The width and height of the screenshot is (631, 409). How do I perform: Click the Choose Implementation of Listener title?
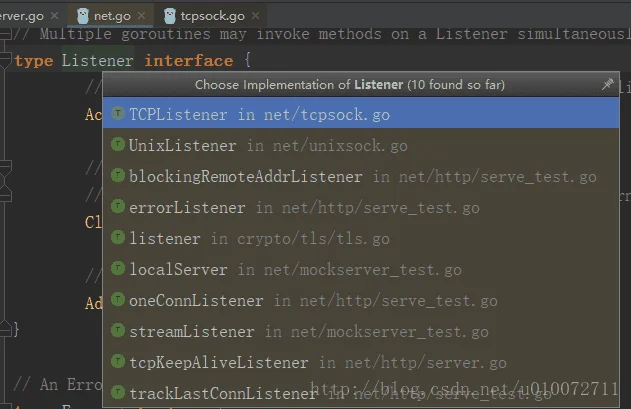(350, 85)
